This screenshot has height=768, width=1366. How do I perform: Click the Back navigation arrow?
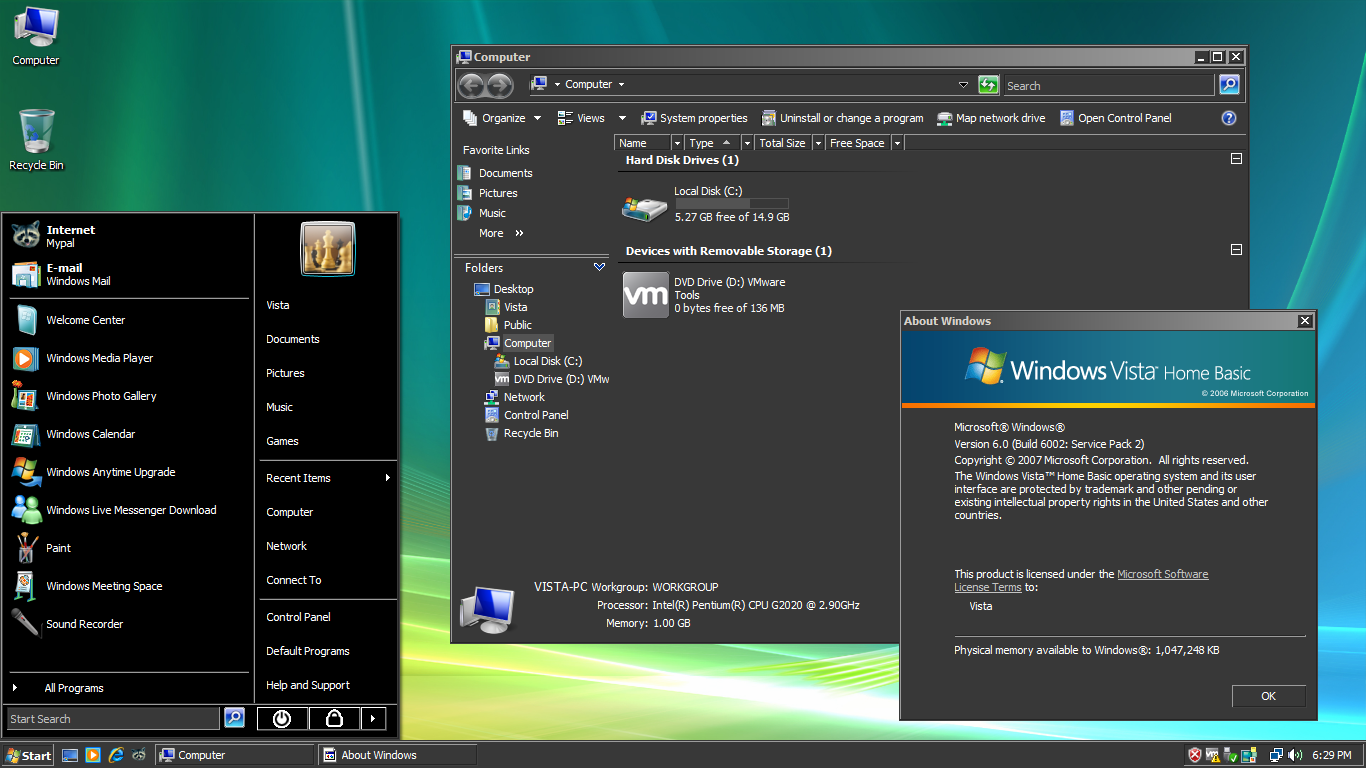pos(471,85)
